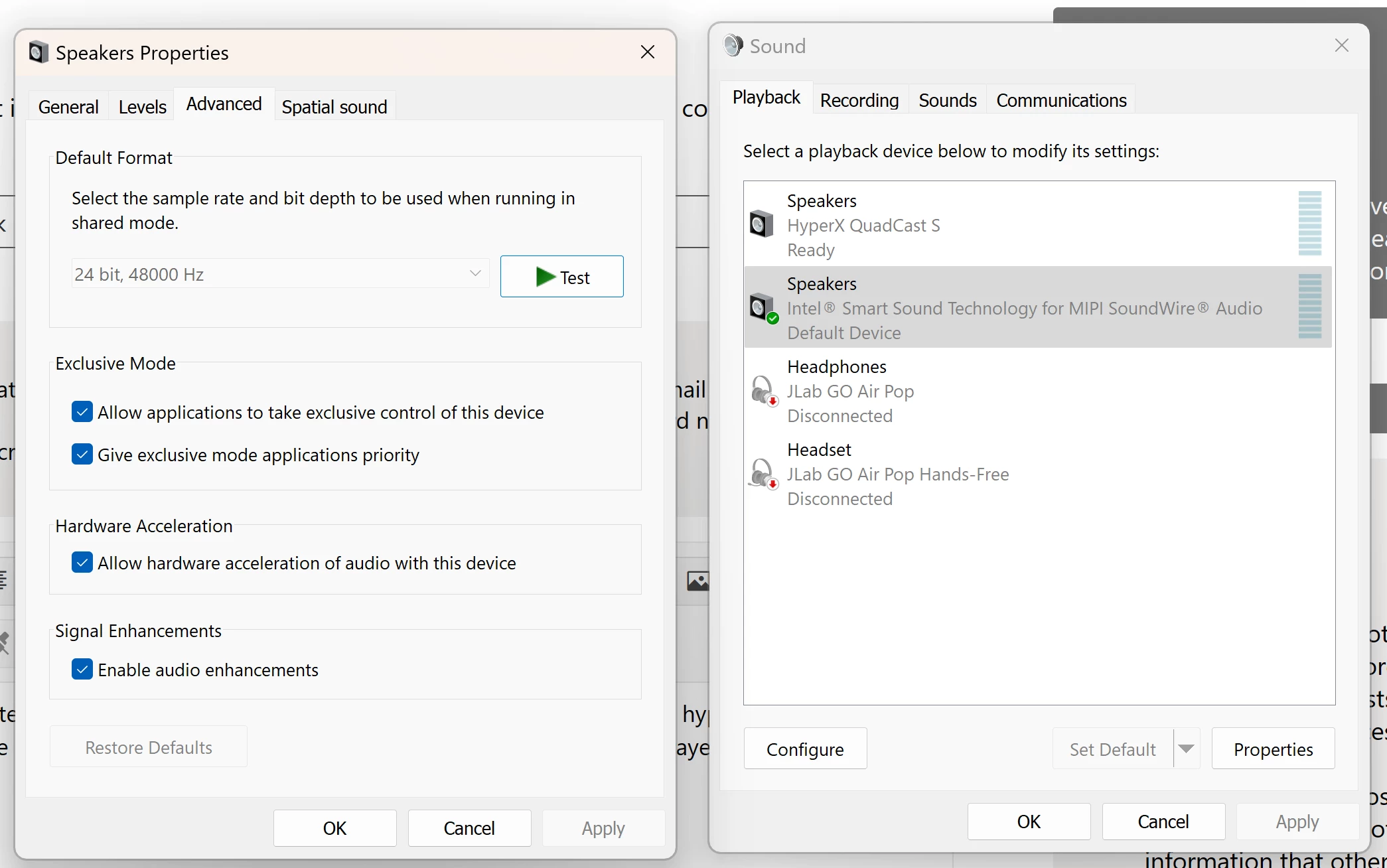Screen dimensions: 1387x868
Task: Click the JLab GO Air Pop headphones icon
Action: point(763,391)
